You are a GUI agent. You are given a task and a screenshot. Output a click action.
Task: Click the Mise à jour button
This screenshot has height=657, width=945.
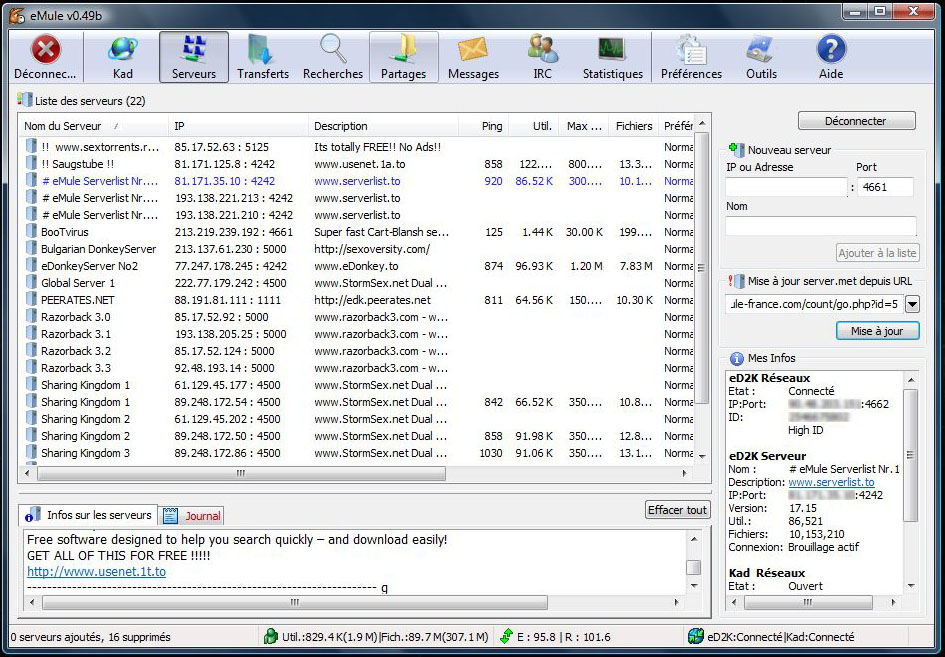click(x=878, y=331)
